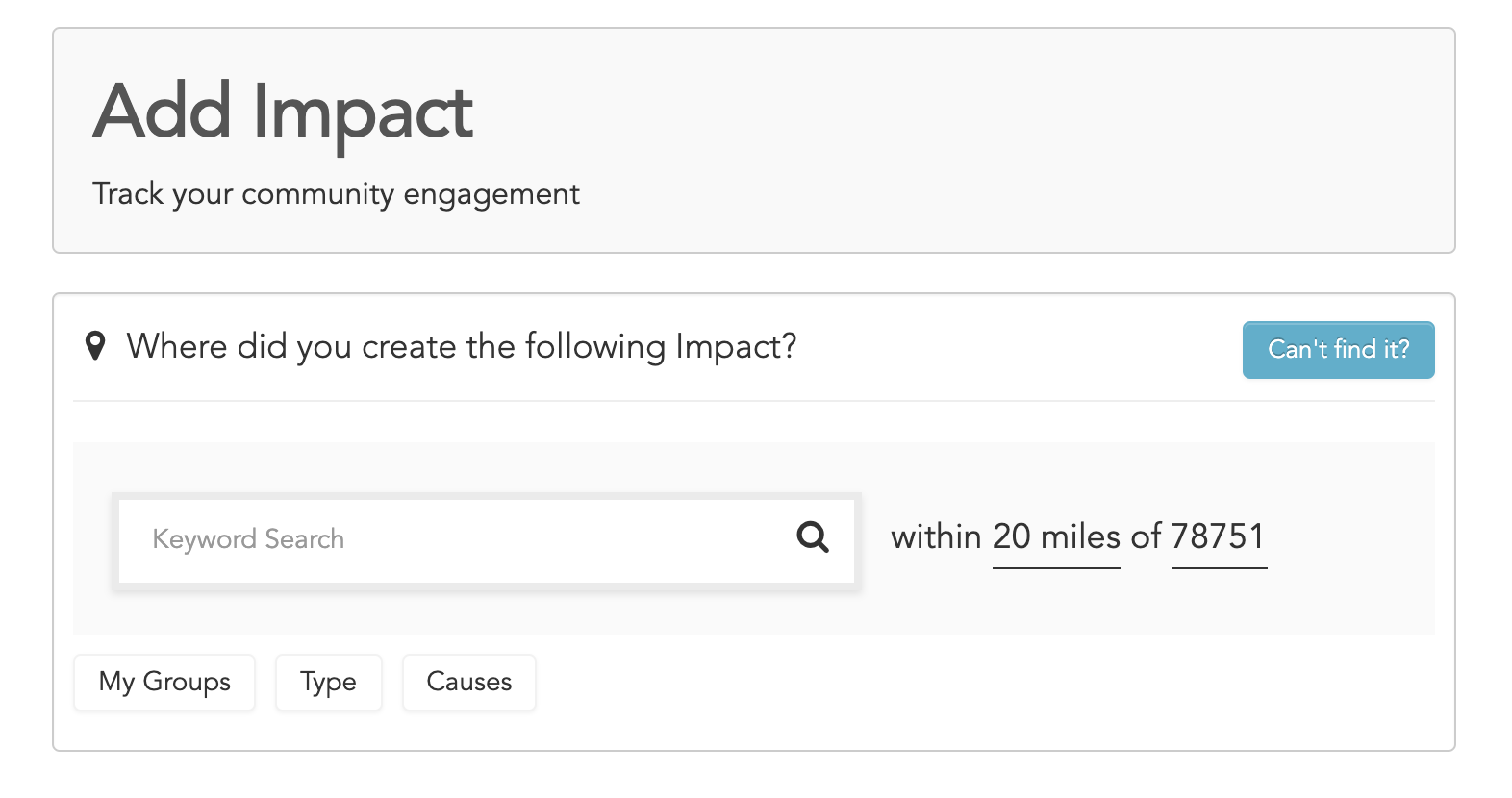Click the Add Impact page heading

coord(283,112)
